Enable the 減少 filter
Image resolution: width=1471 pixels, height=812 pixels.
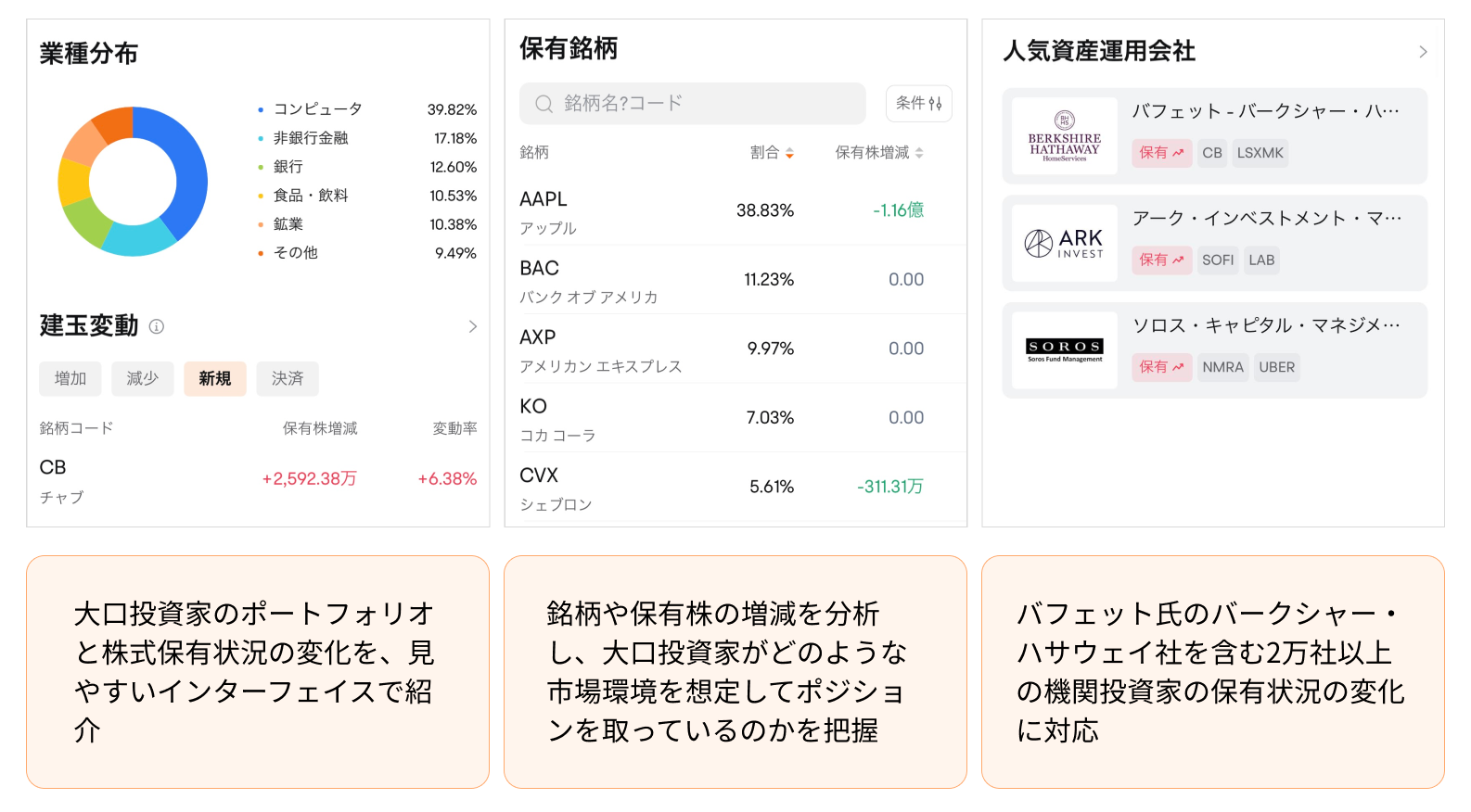click(142, 378)
